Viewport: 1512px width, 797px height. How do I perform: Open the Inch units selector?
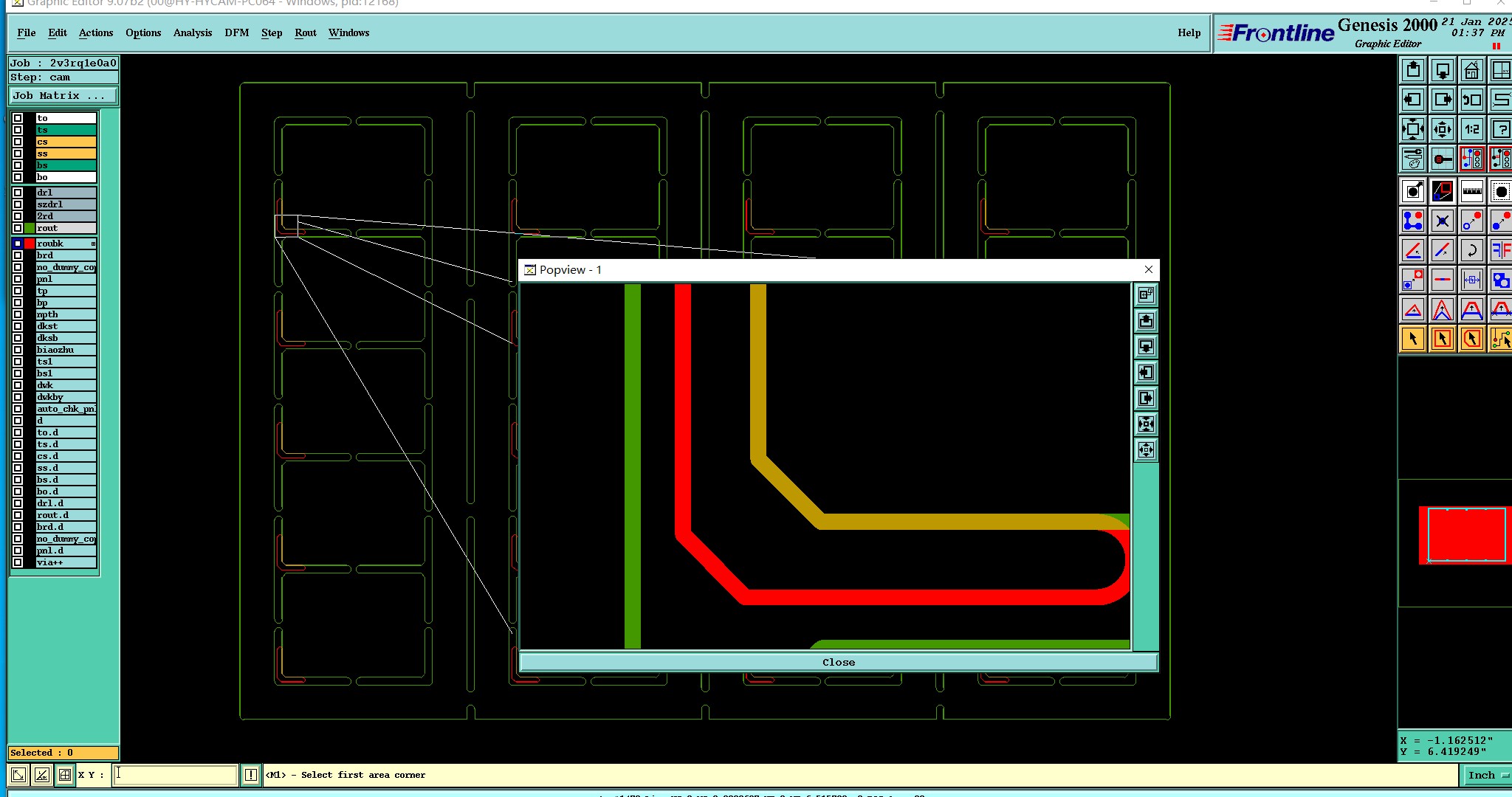pos(1485,775)
